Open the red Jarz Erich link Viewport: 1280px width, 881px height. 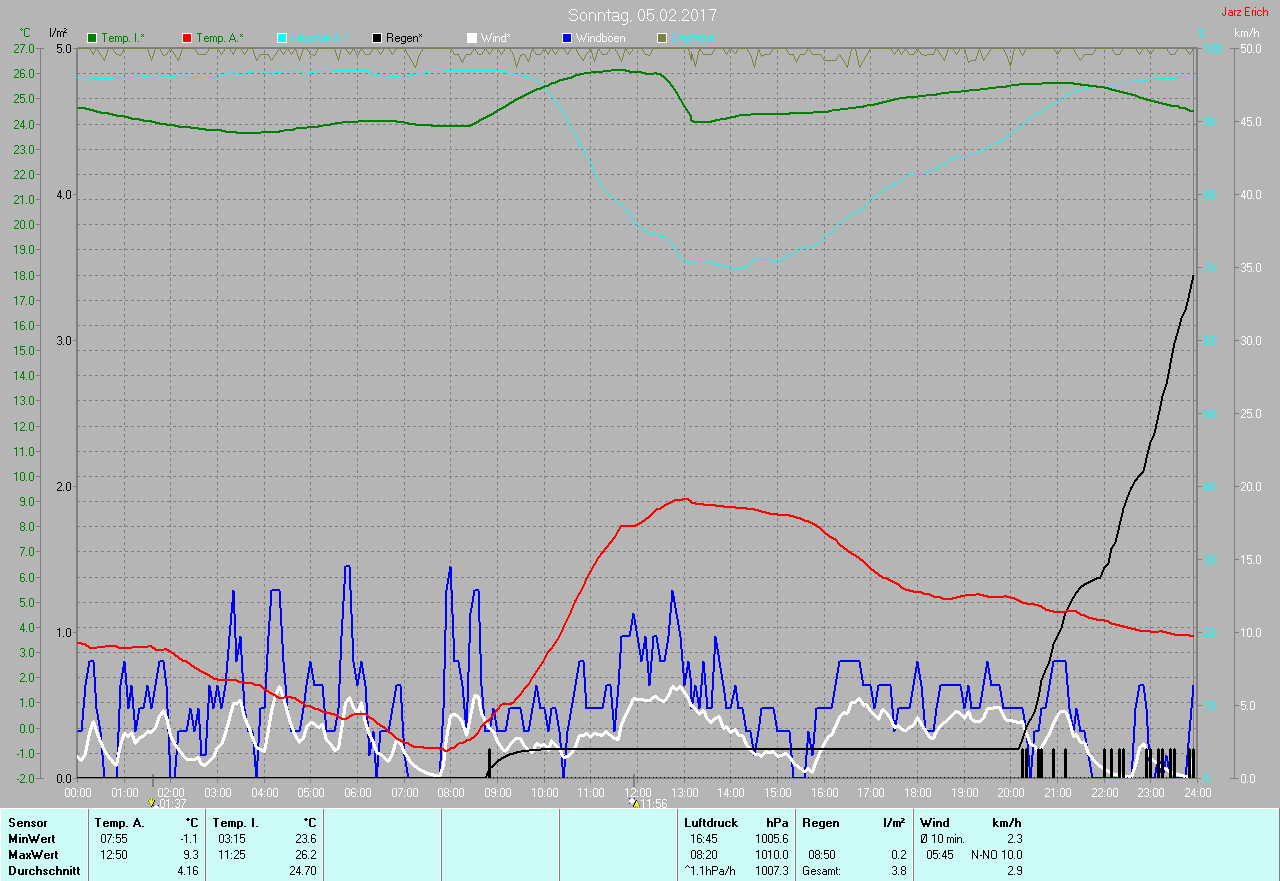click(x=1244, y=12)
